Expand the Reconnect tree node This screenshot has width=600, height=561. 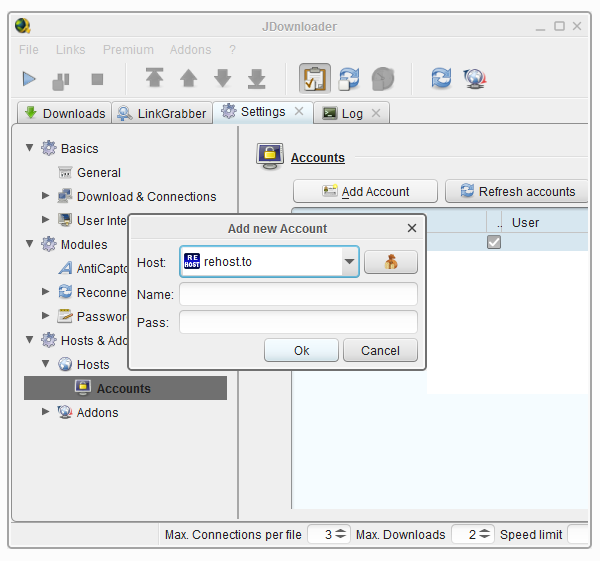[x=45, y=292]
